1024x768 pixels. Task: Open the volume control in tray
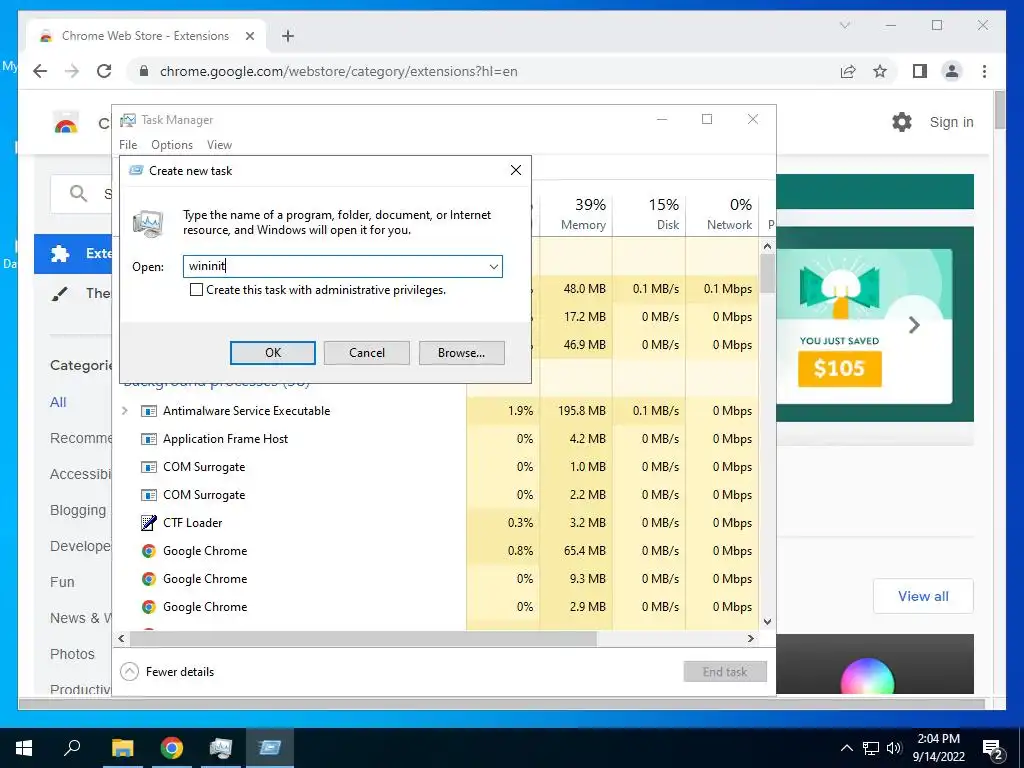894,748
